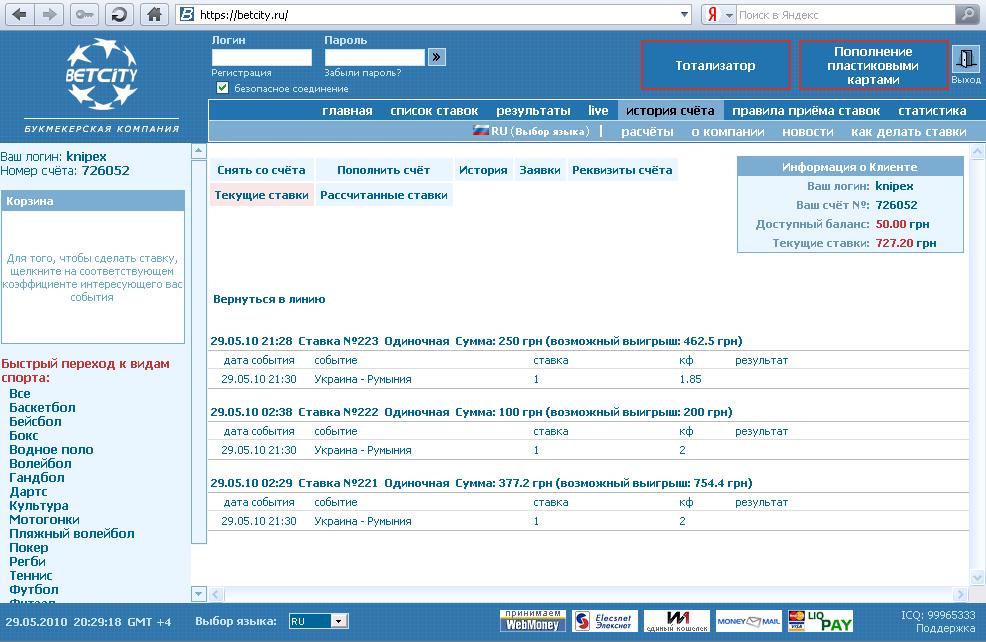The width and height of the screenshot is (986, 642).
Task: Click the Выход exit door icon
Action: [x=965, y=60]
